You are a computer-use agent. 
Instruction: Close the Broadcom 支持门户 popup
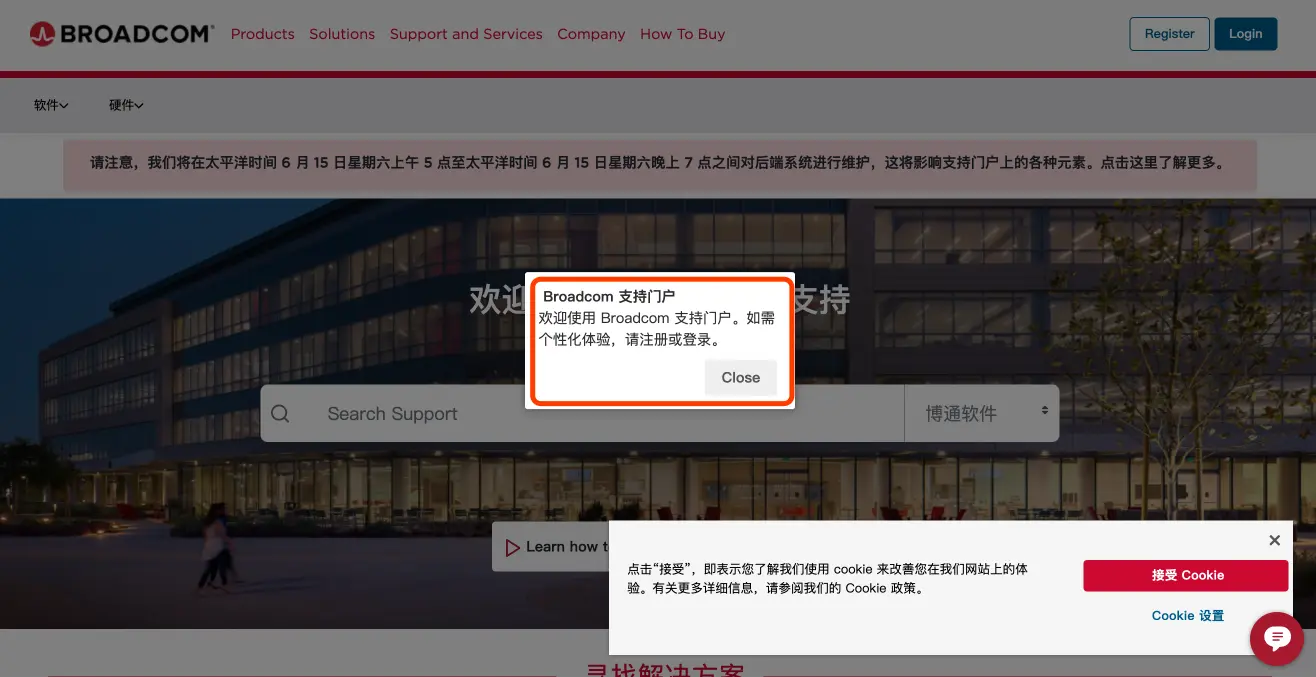pos(741,377)
